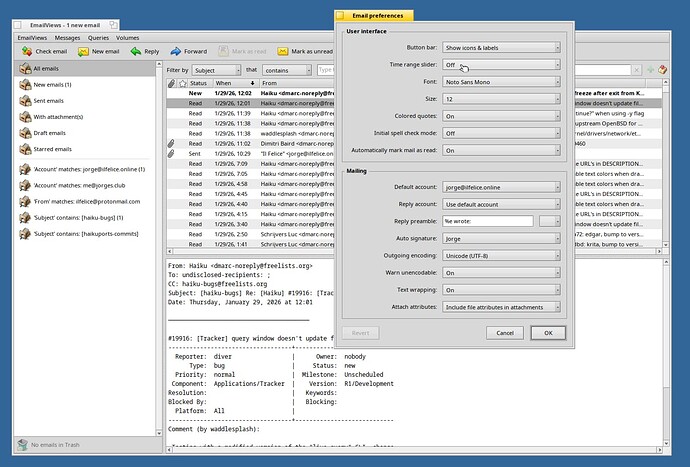
Task: Sort by the When column header
Action: [235, 83]
